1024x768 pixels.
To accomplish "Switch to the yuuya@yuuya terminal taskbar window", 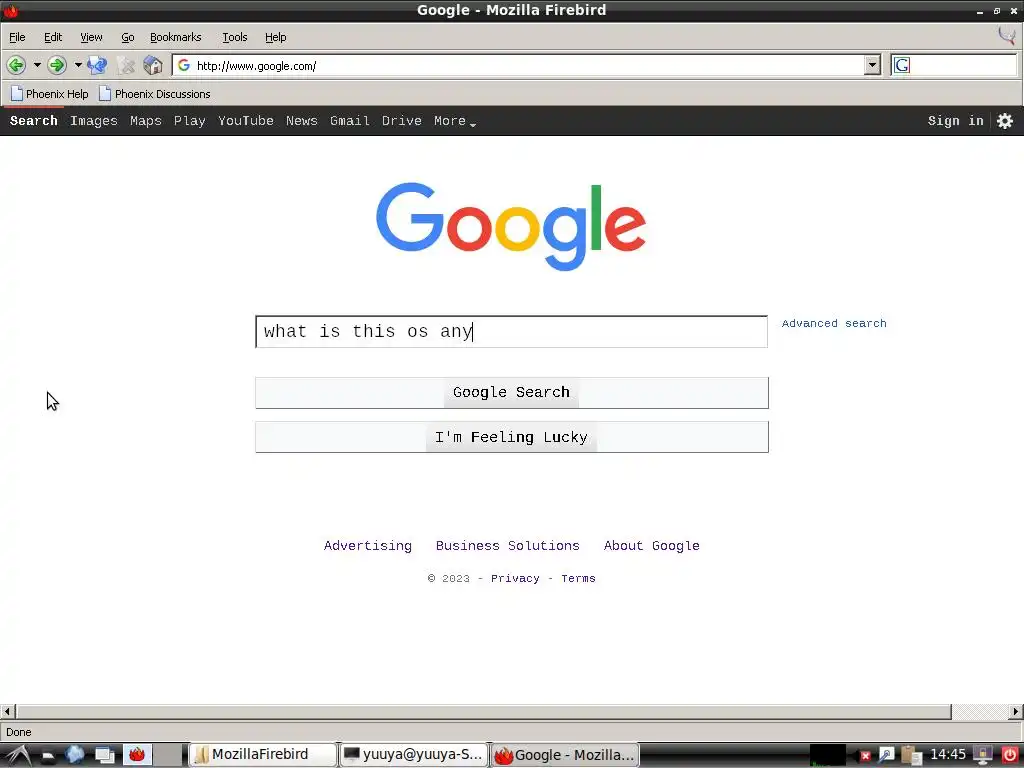I will [413, 755].
